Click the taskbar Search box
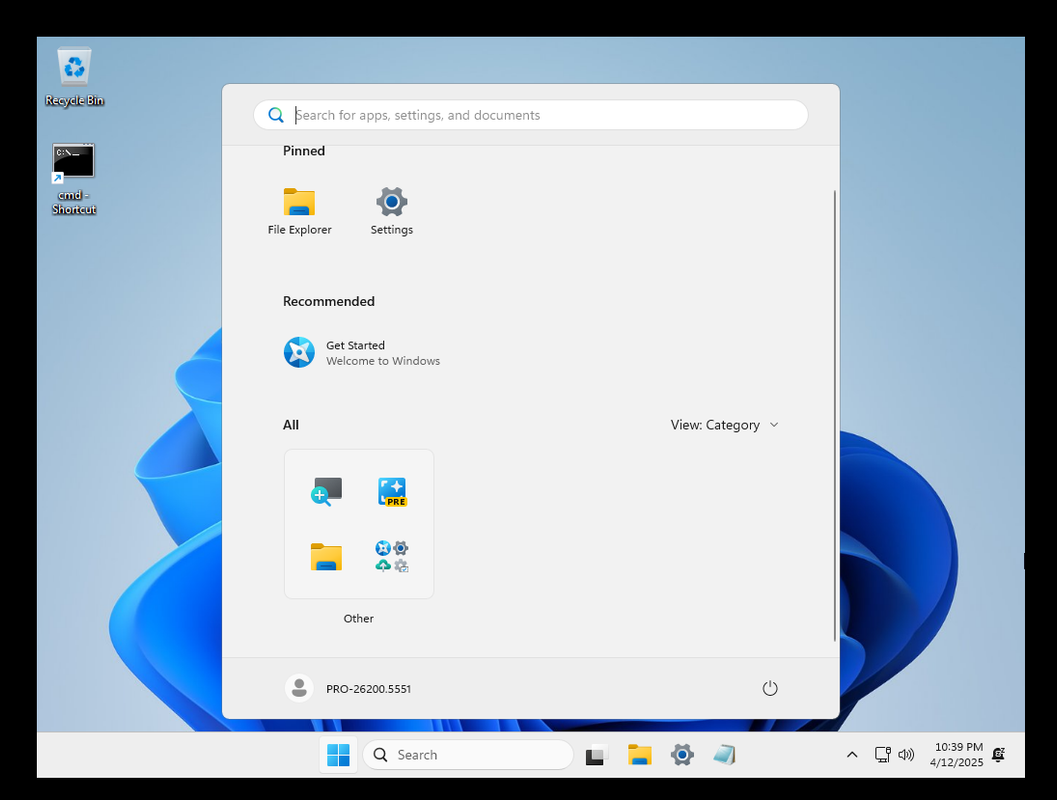Screen dimensions: 1057x800 (x=468, y=755)
